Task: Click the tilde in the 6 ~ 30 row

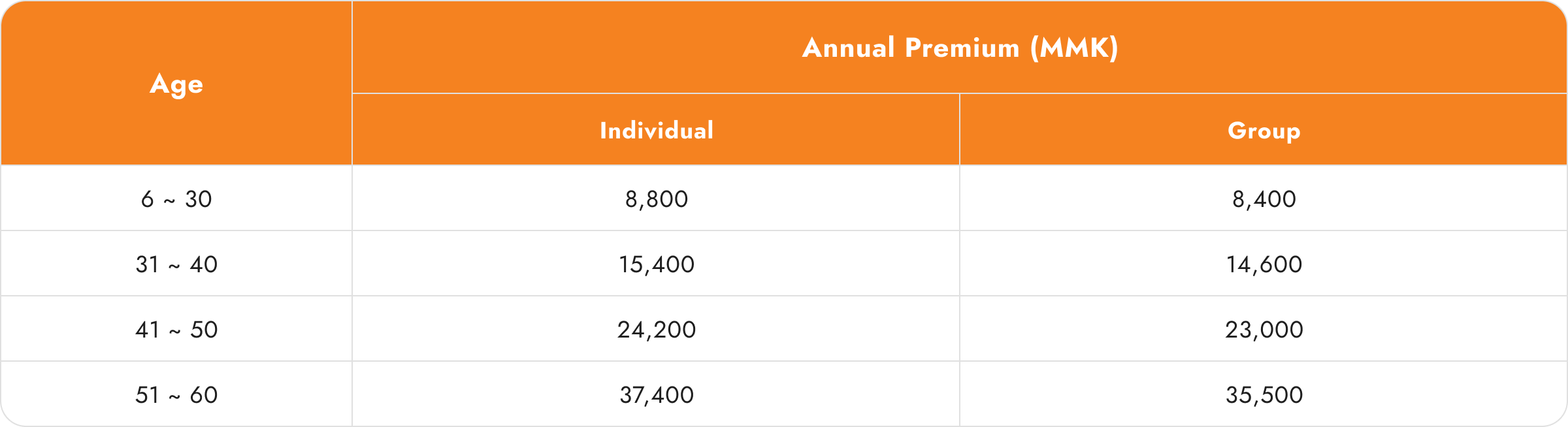Action: coord(169,201)
